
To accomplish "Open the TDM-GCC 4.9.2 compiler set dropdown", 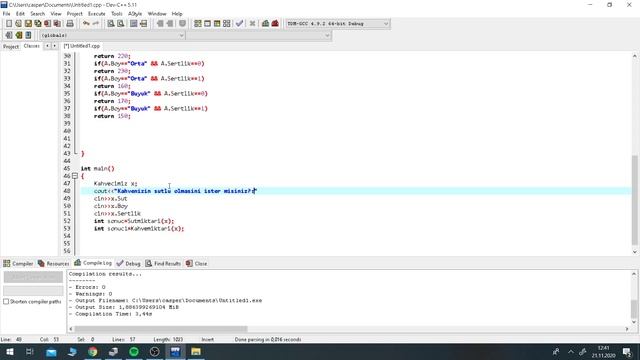I will 337,24.
